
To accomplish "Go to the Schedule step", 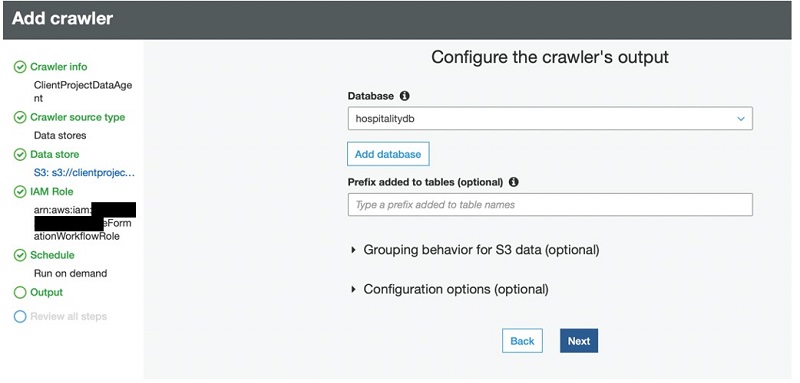I will (x=52, y=256).
